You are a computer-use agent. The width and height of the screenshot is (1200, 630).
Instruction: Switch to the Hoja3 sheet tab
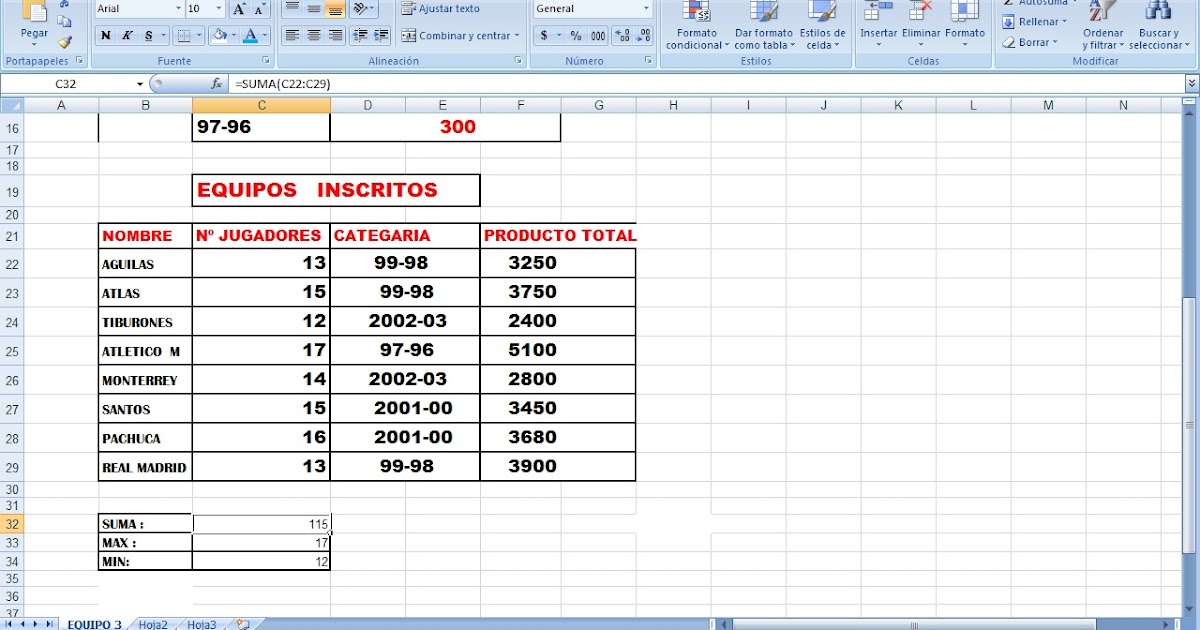[x=201, y=624]
